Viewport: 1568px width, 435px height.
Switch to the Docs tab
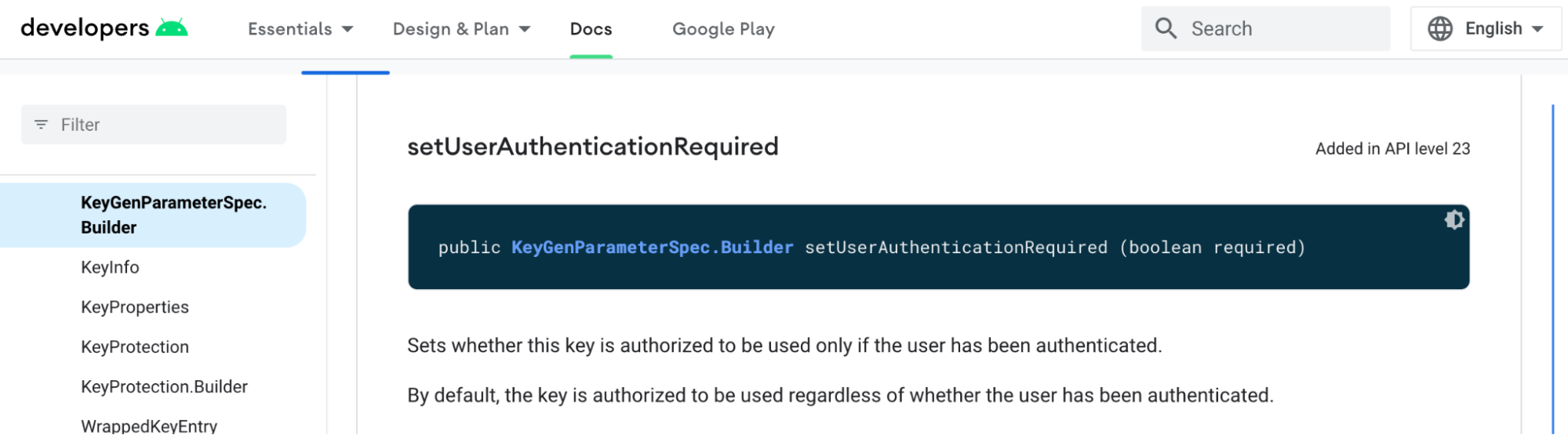591,29
